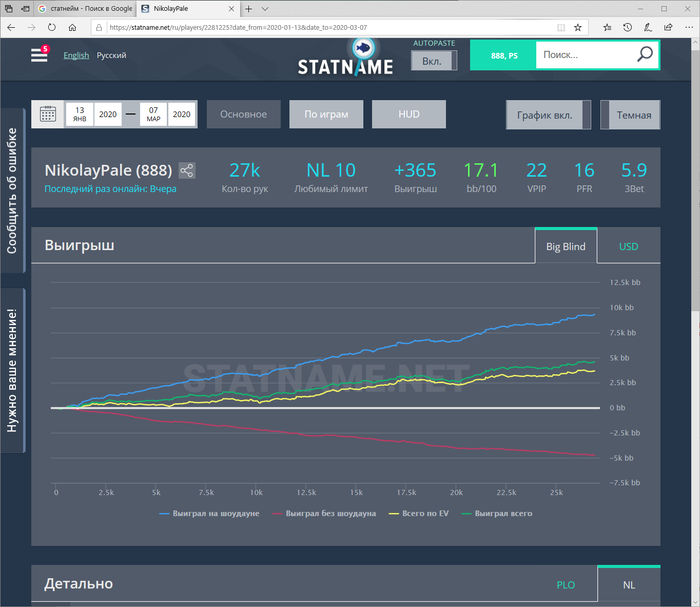700x607 pixels.
Task: Click the browser address bar URL
Action: point(238,28)
